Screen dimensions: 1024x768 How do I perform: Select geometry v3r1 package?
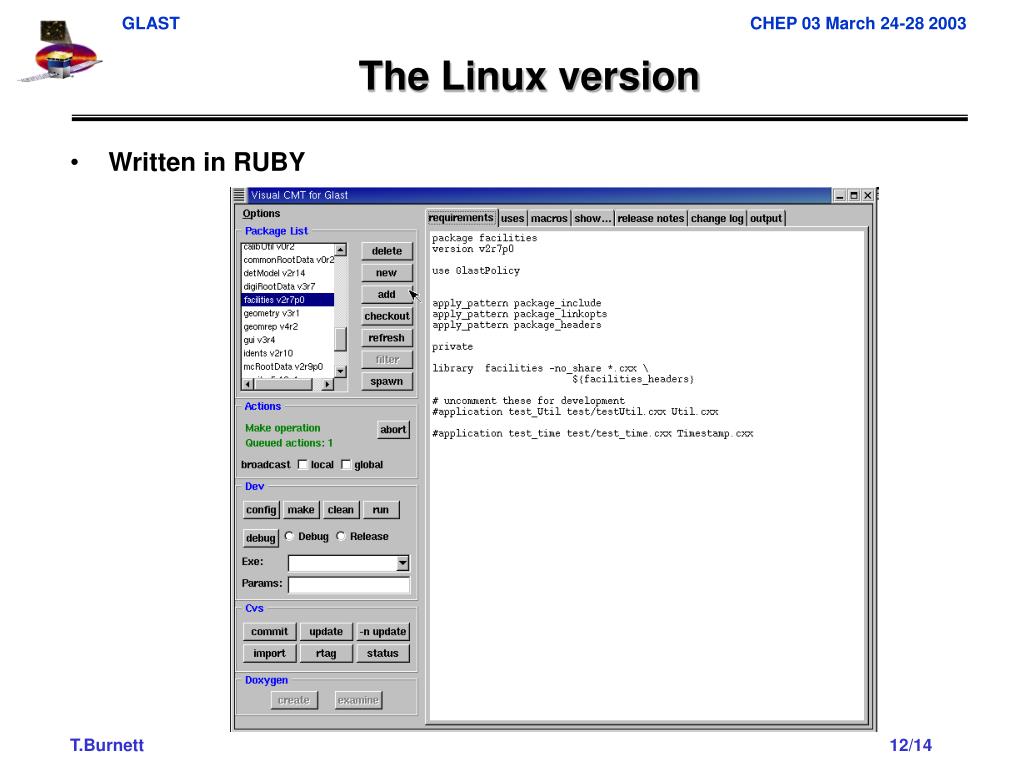tap(288, 313)
